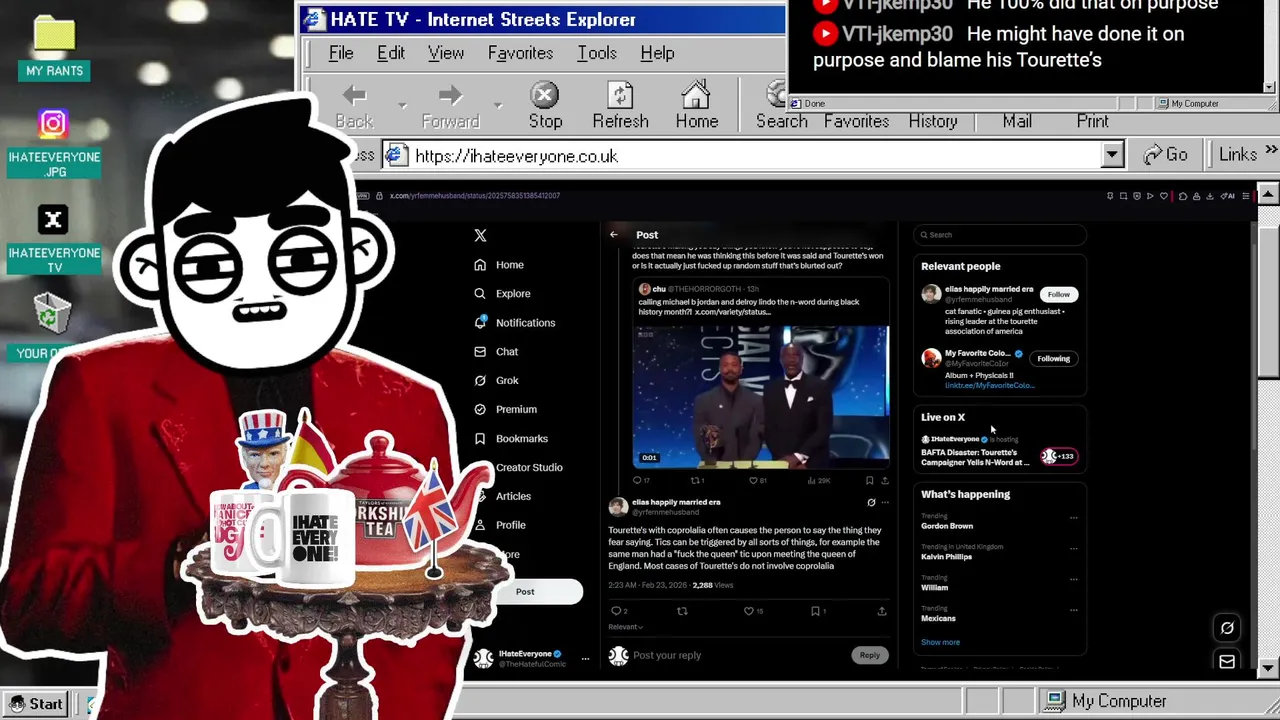Bookmark elias's post with the bookmark icon

(x=815, y=611)
